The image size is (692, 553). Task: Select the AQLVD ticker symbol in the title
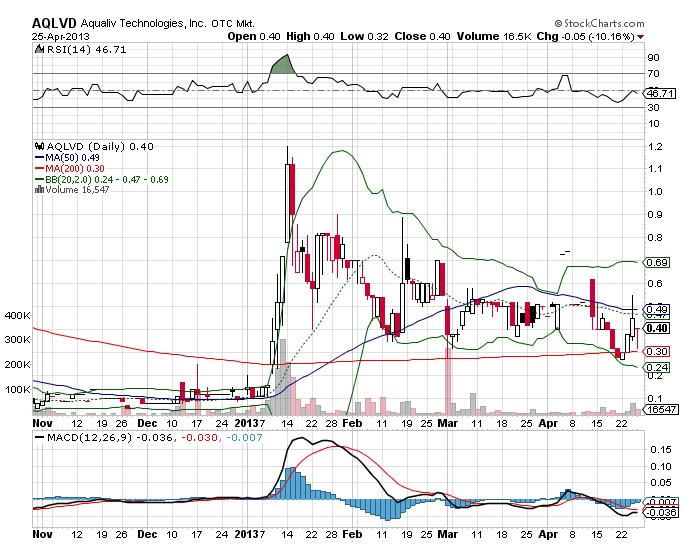click(x=54, y=23)
